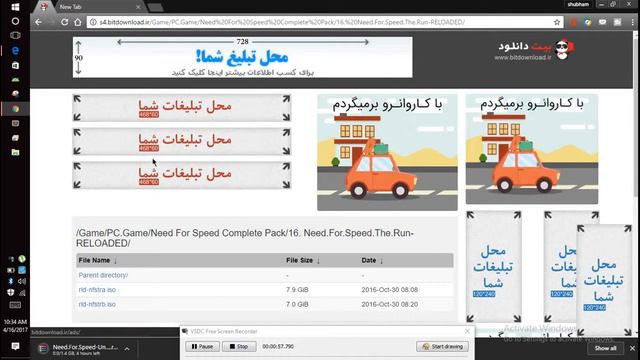Download the rld-nfstrb.iso file
This screenshot has width=640, height=360.
click(97, 304)
